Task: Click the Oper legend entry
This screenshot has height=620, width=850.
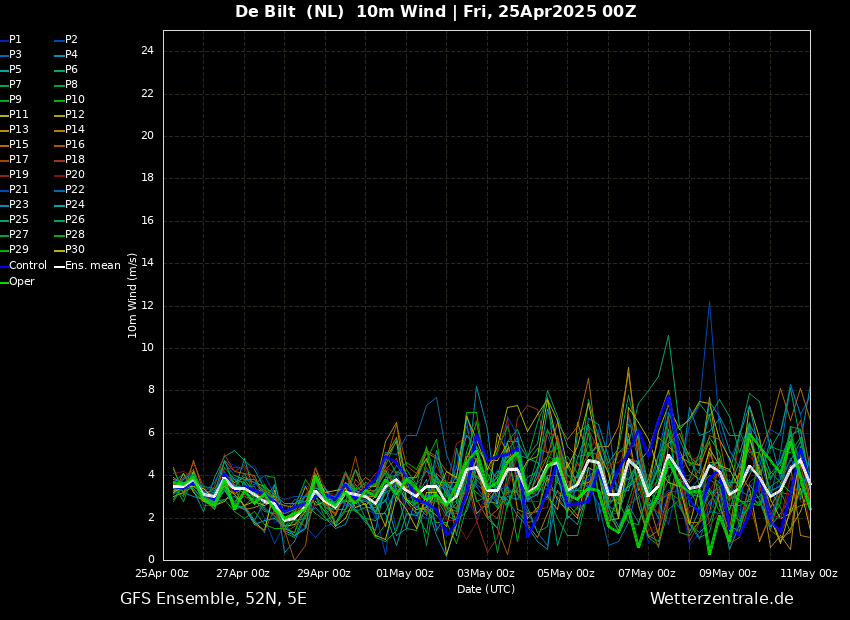Action: tap(22, 282)
